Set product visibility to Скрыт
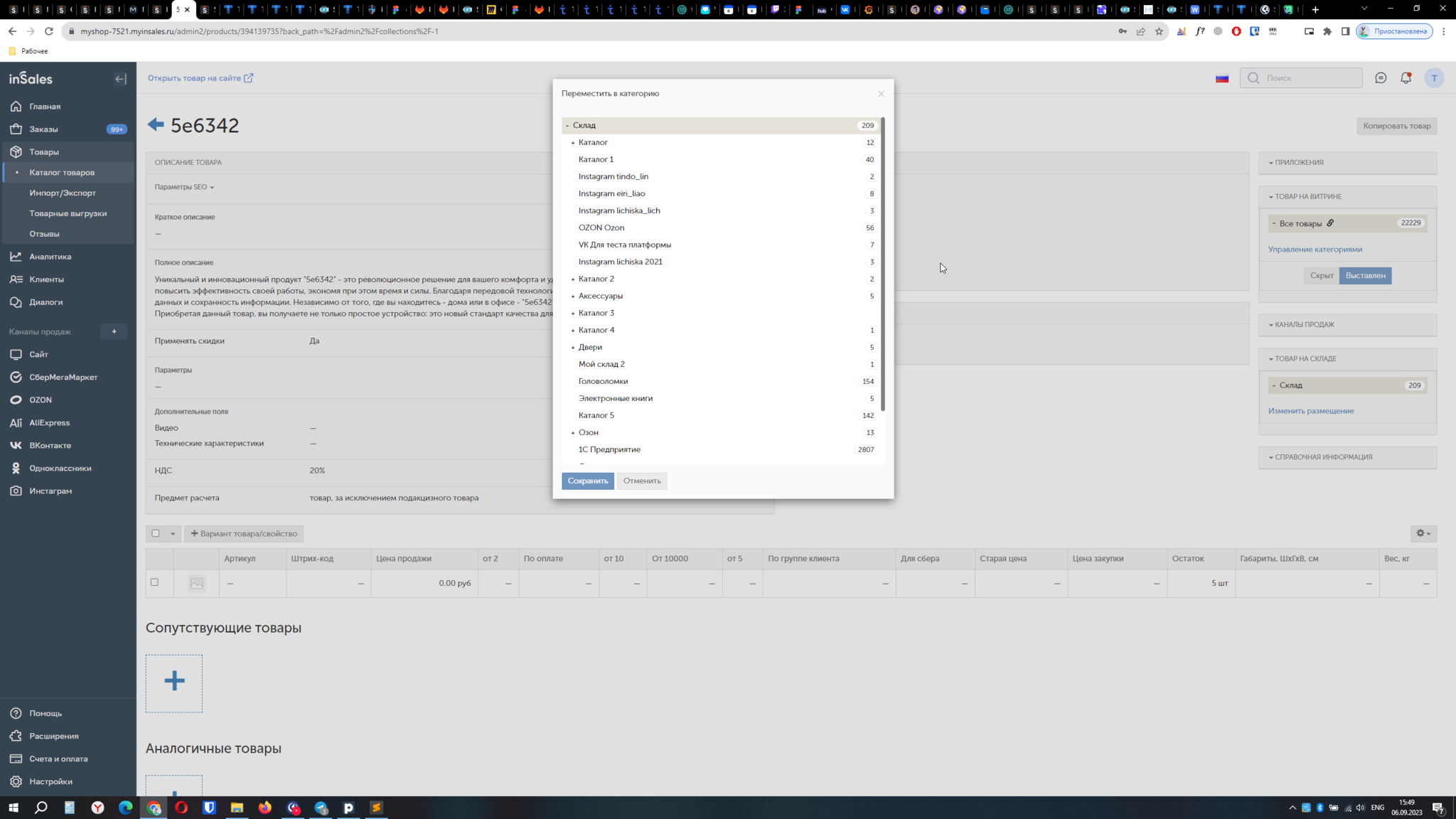This screenshot has height=819, width=1456. tap(1321, 276)
